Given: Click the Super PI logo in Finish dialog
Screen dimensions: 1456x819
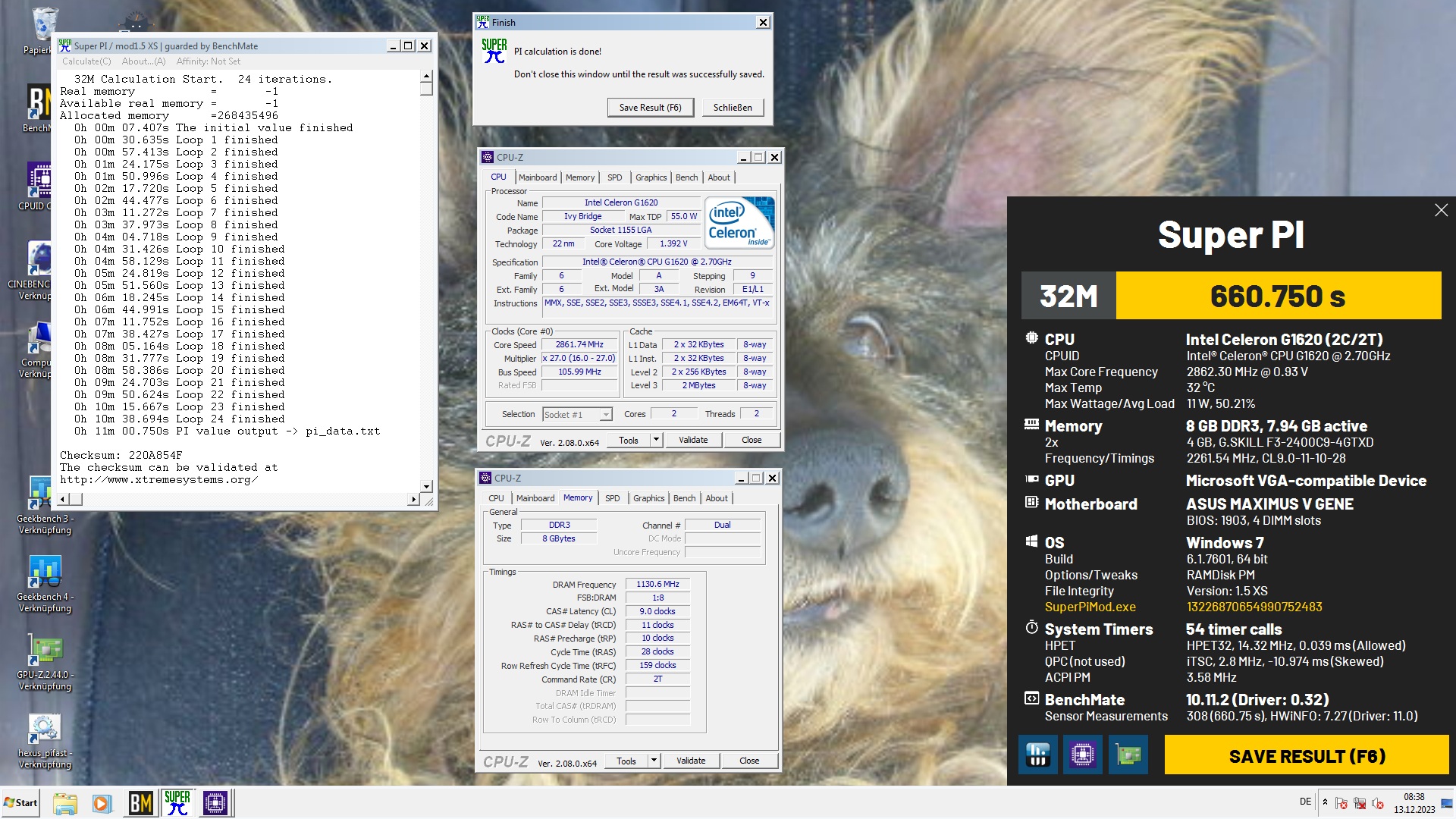Looking at the screenshot, I should point(494,52).
